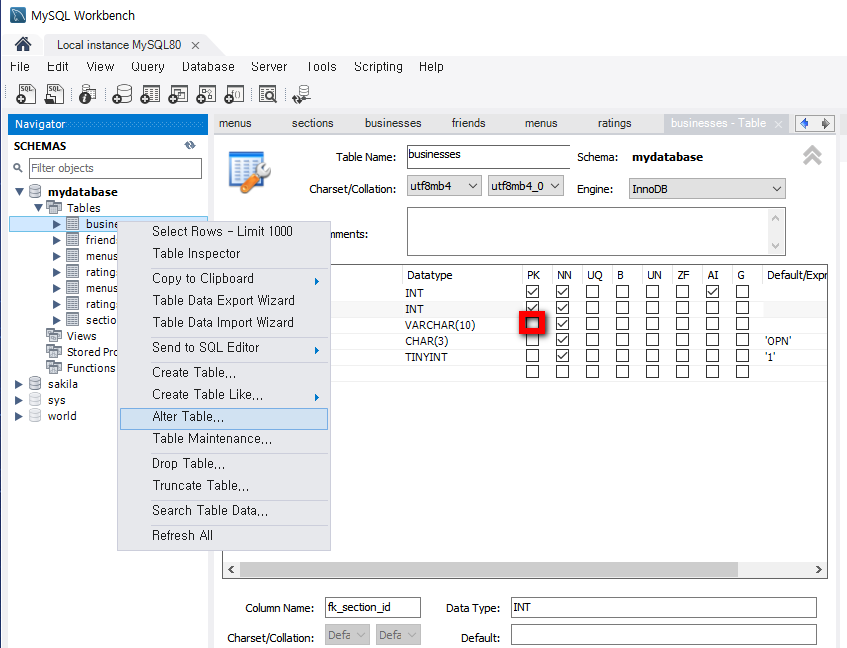Click the table Comments text area
847x648 pixels.
pyautogui.click(x=596, y=232)
